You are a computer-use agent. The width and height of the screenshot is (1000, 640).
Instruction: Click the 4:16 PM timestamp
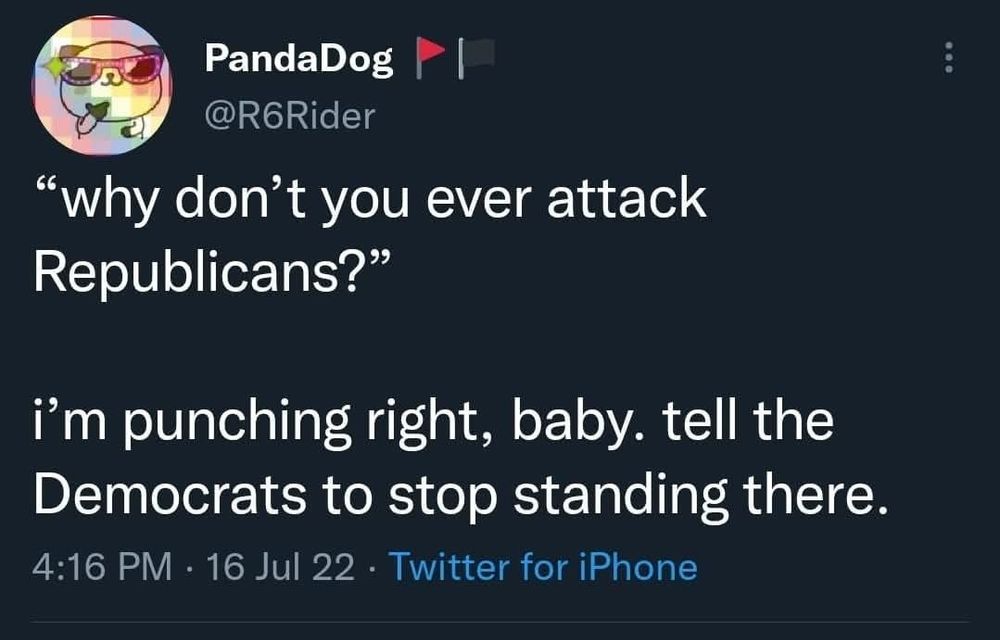point(102,567)
